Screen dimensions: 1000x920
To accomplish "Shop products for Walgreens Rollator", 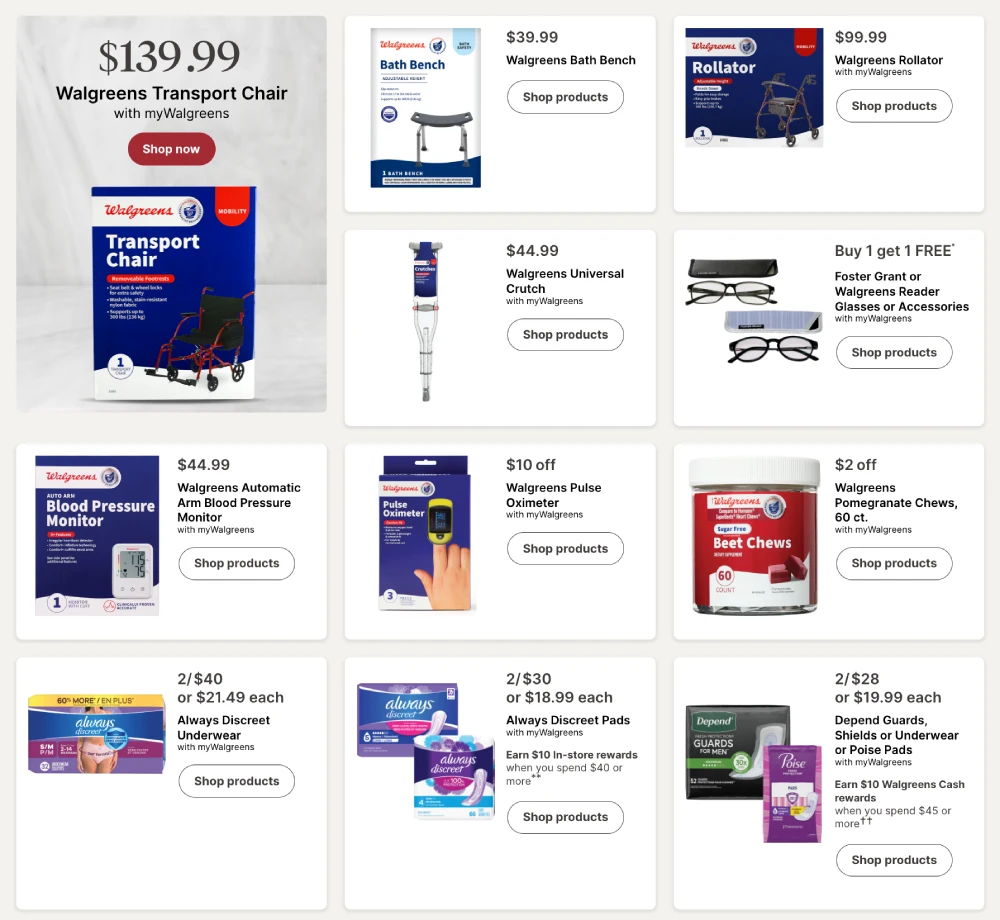I will 893,106.
